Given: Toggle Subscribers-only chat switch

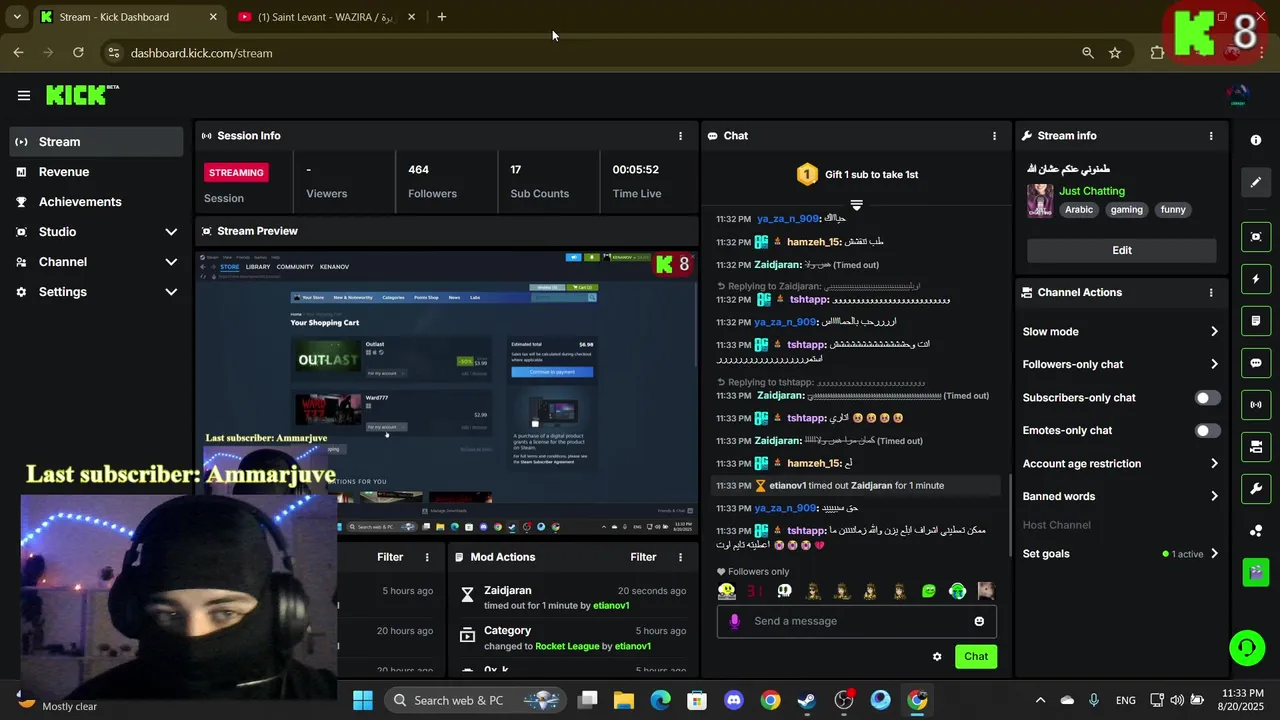Looking at the screenshot, I should tap(1208, 398).
